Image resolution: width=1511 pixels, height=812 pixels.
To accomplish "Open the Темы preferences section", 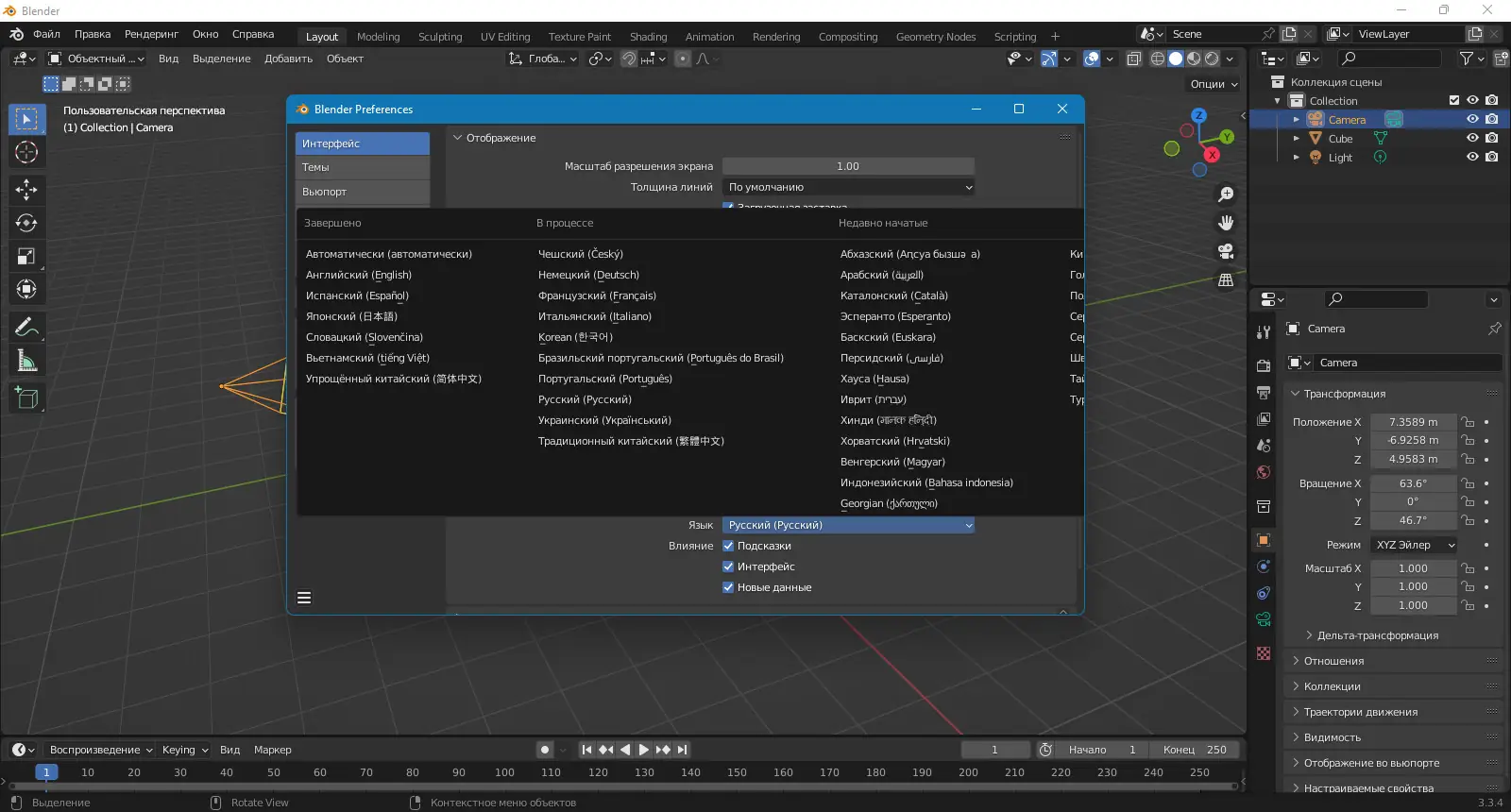I will (362, 167).
